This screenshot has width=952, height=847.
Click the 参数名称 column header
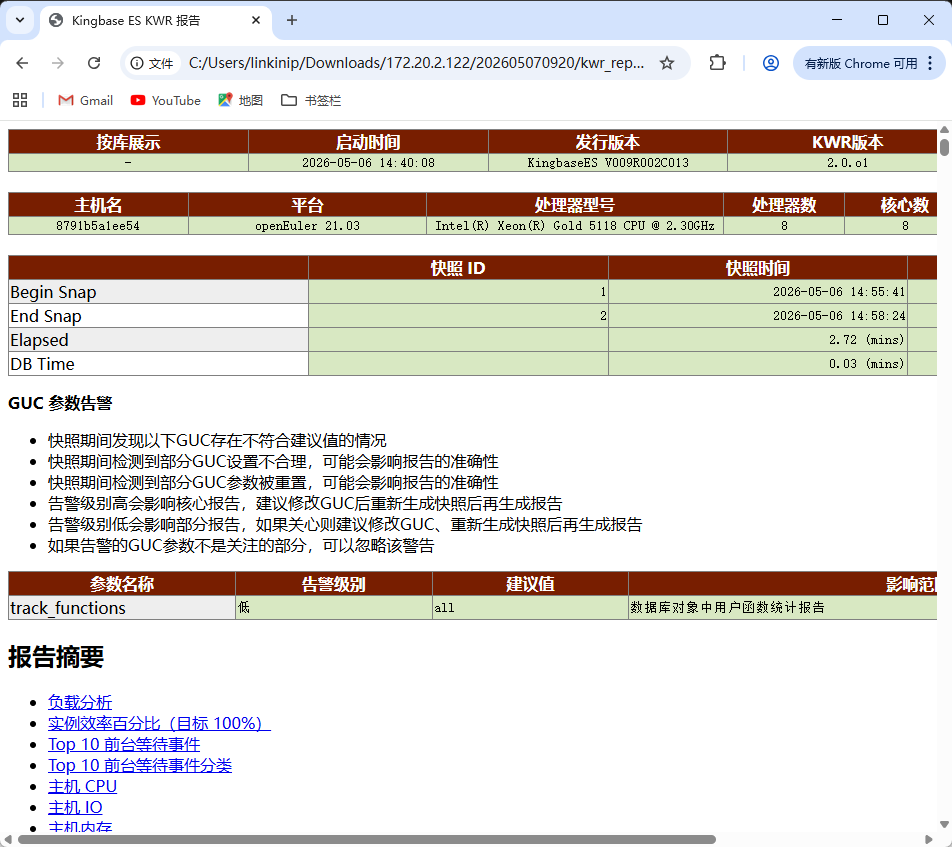121,584
